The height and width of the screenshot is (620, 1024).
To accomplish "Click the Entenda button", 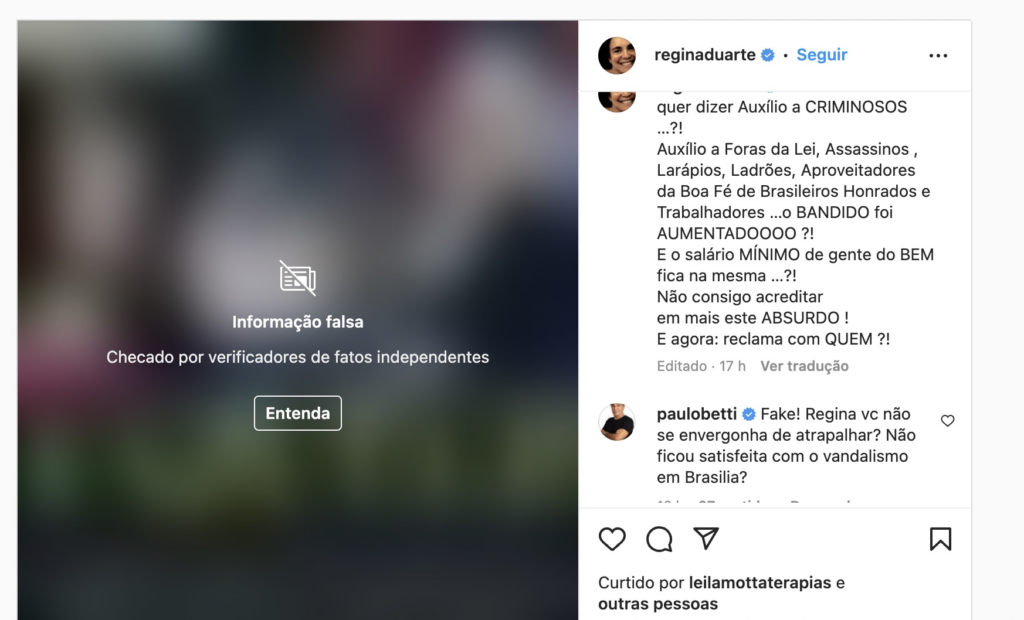I will 298,413.
